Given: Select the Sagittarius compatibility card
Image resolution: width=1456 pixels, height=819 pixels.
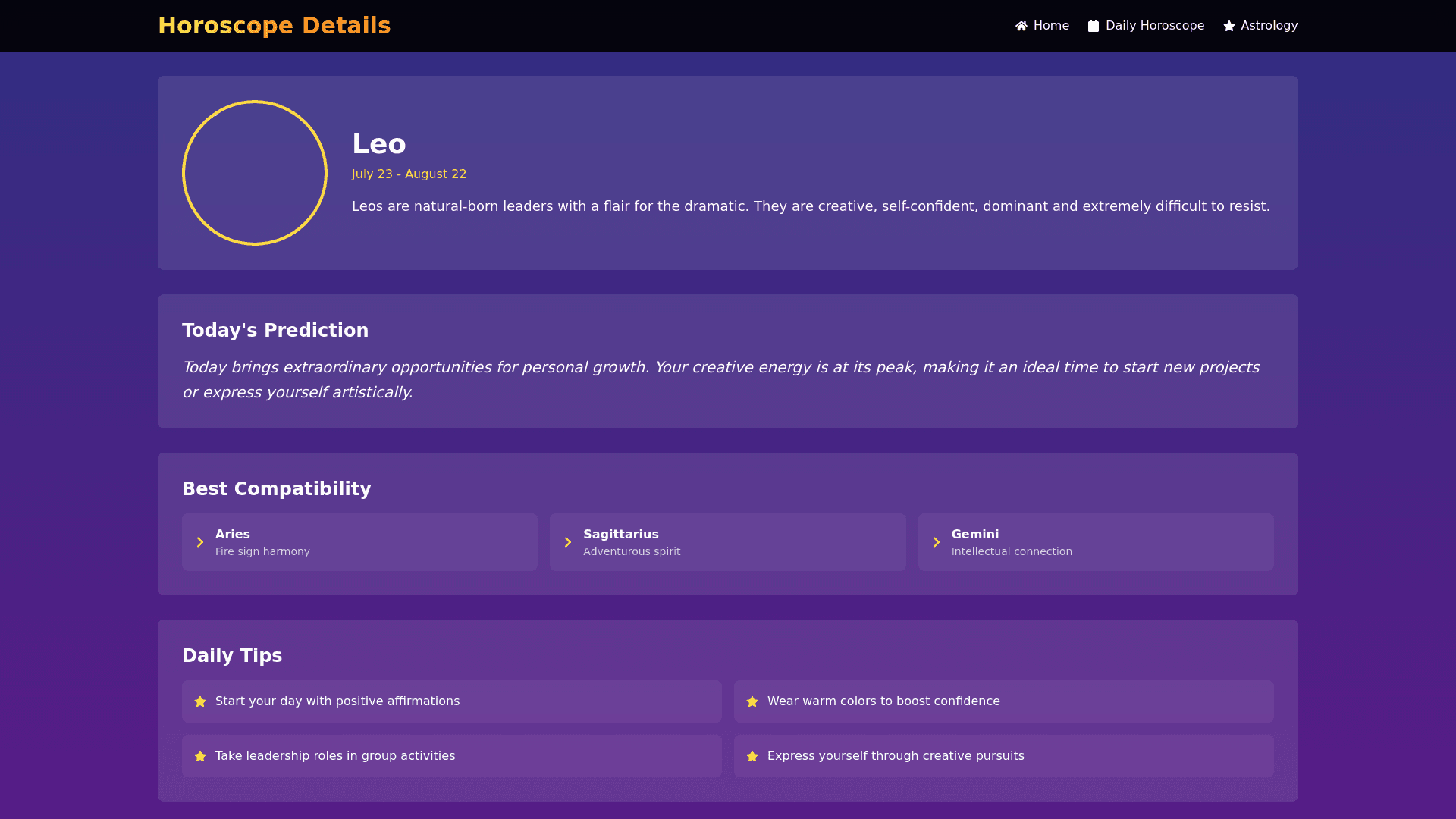Looking at the screenshot, I should tap(727, 542).
